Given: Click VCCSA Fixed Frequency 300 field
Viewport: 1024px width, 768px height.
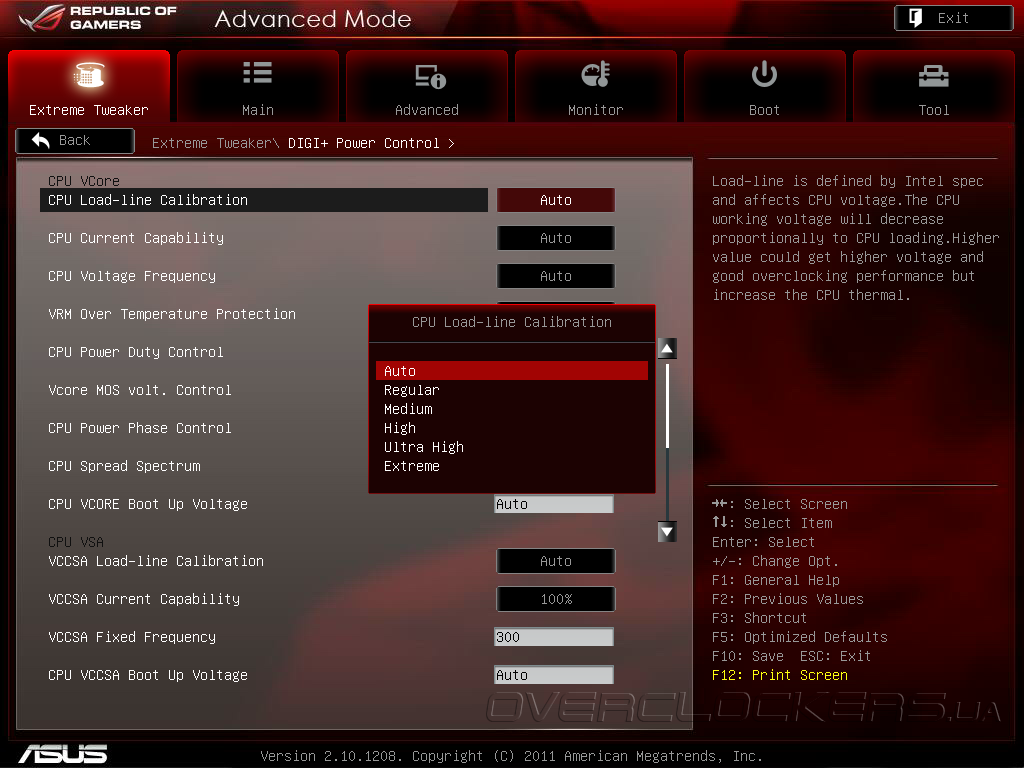Looking at the screenshot, I should (554, 637).
